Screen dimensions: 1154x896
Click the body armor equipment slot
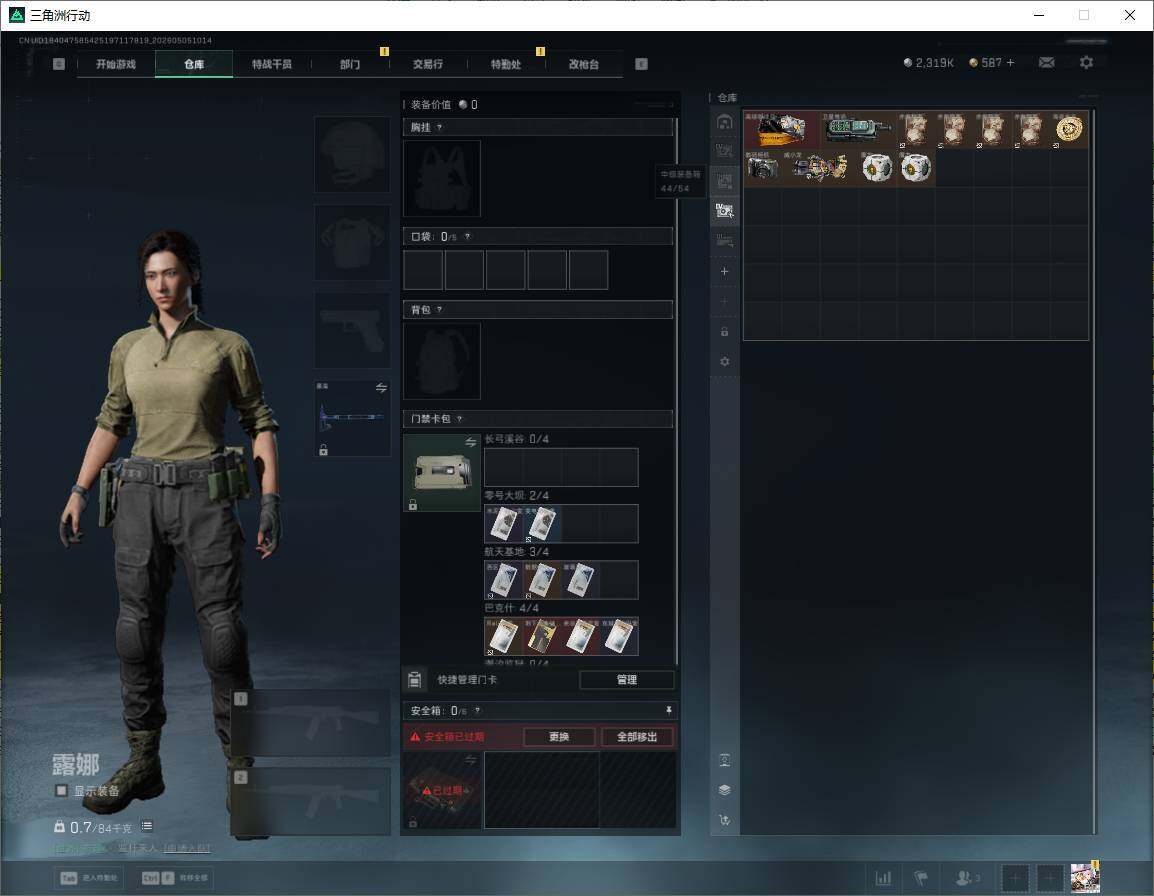[353, 242]
